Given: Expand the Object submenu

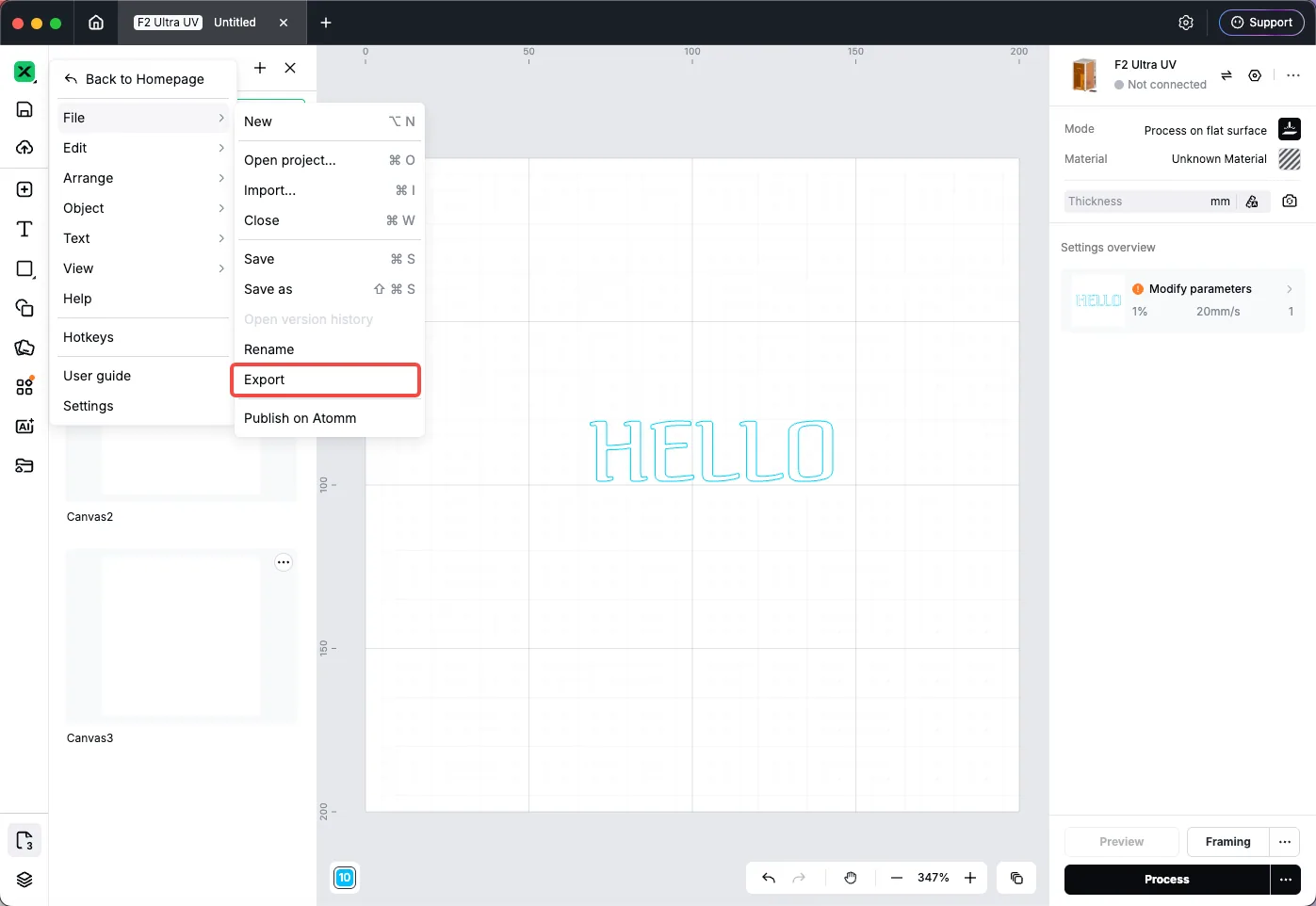Looking at the screenshot, I should click(143, 208).
